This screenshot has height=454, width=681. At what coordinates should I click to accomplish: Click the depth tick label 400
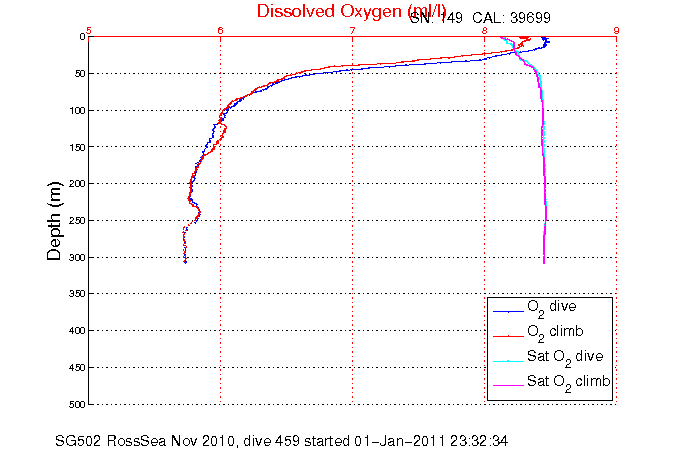click(x=77, y=331)
